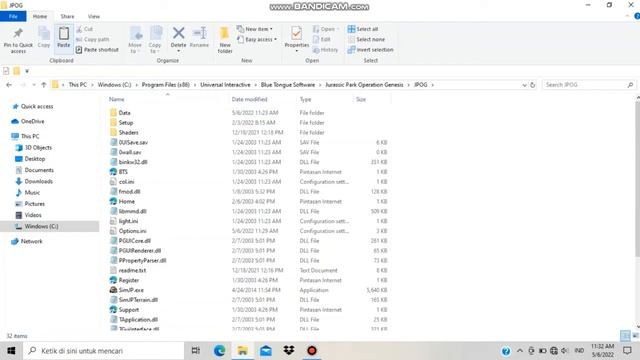Navigate to Blue Tongue Software breadcrumb
Image resolution: width=640 pixels, height=360 pixels.
[288, 85]
